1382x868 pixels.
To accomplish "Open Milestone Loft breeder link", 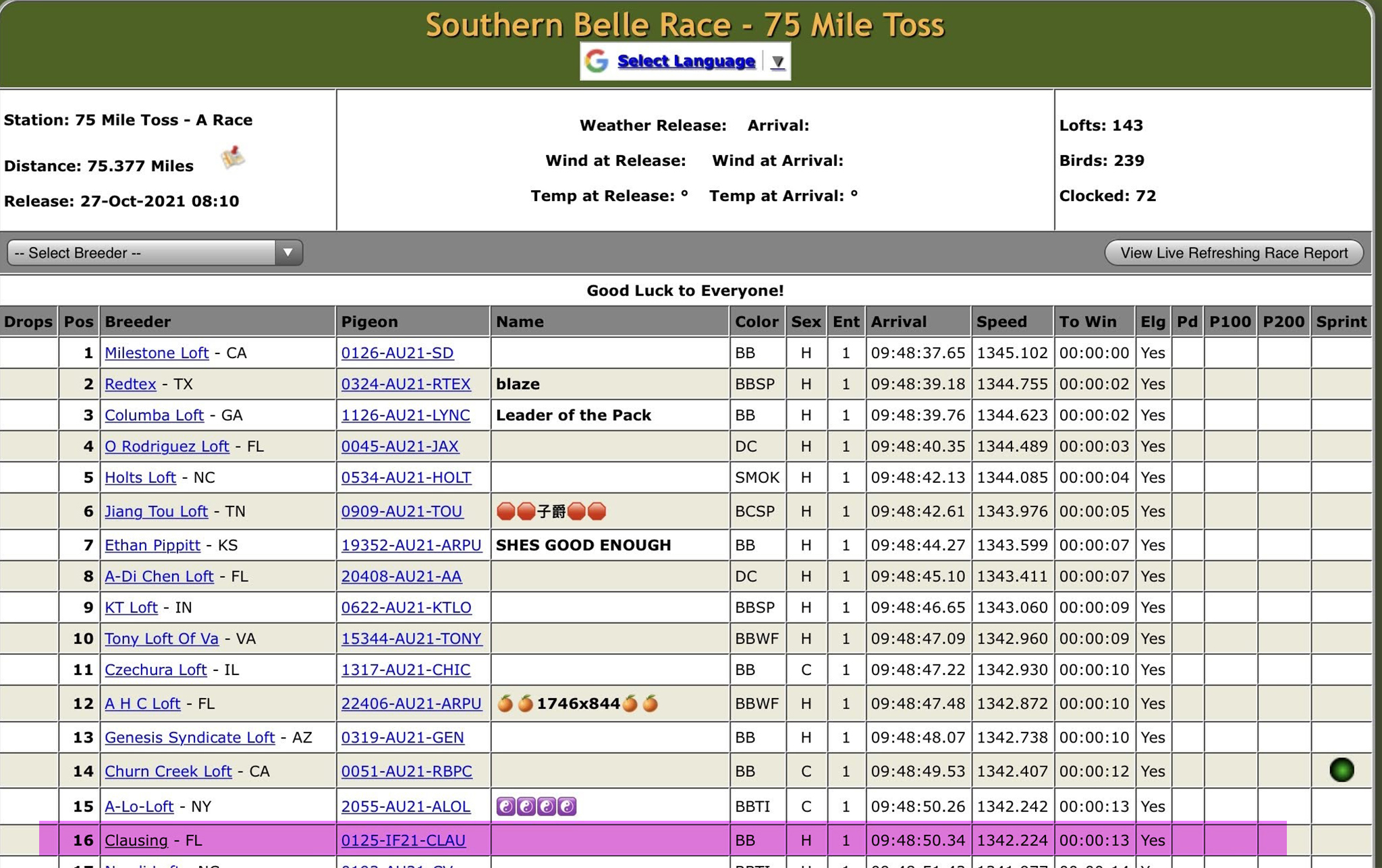I will pyautogui.click(x=157, y=353).
